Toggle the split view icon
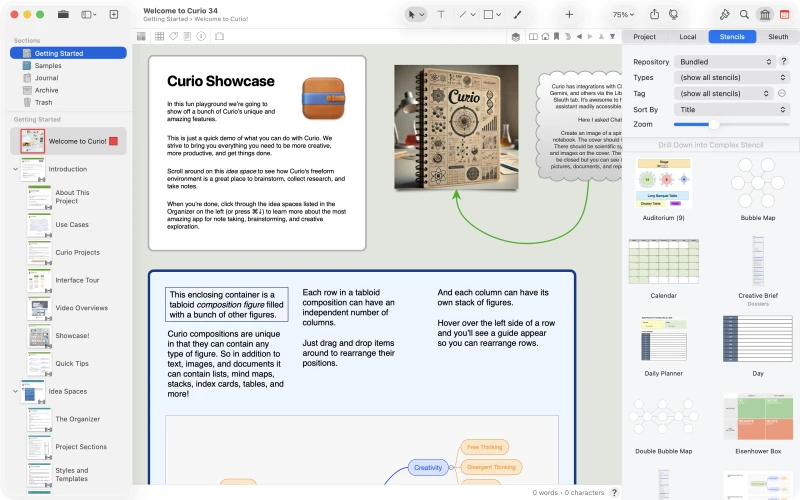Viewport: 800px width, 500px height. coord(533,37)
